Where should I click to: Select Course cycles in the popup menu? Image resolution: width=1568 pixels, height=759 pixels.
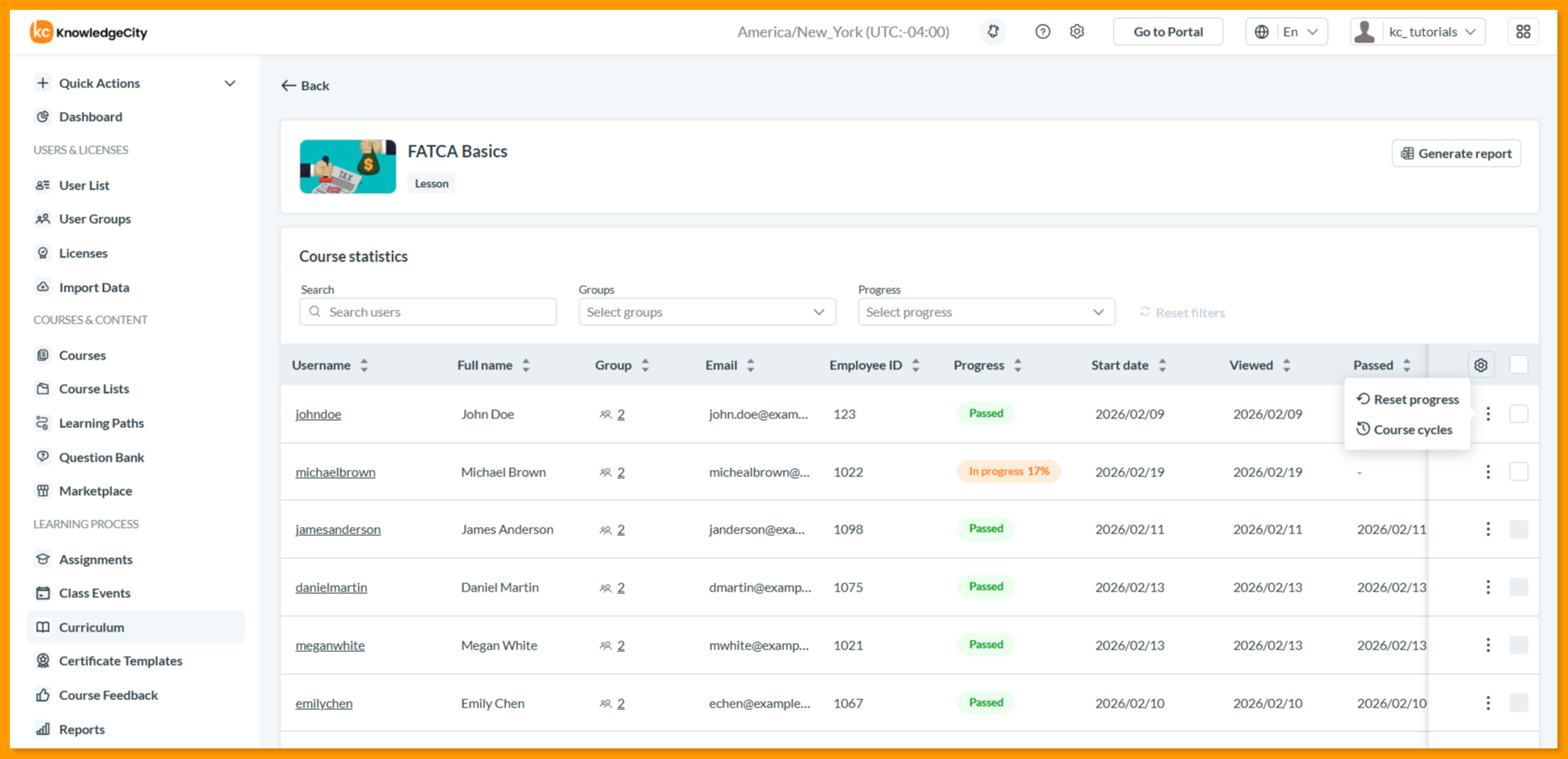tap(1404, 430)
